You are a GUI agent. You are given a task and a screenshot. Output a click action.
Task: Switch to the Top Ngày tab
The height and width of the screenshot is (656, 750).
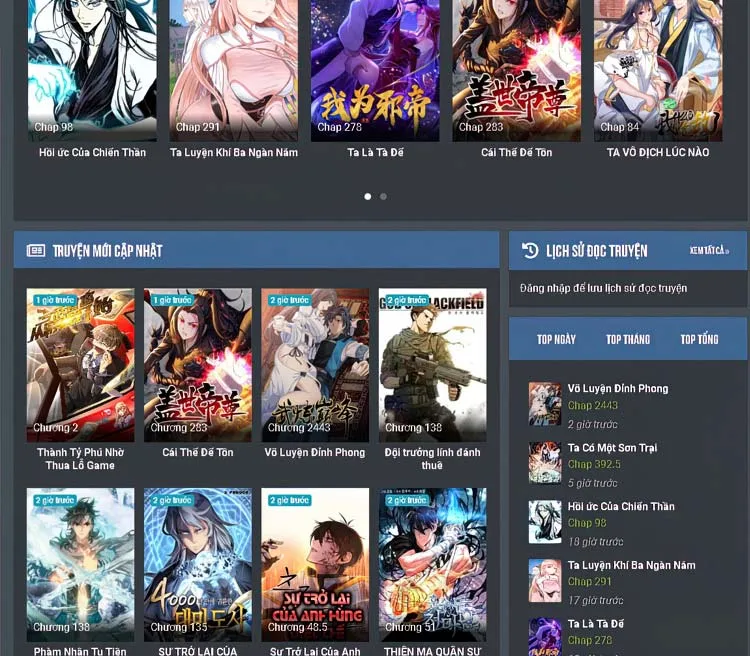[x=556, y=340]
